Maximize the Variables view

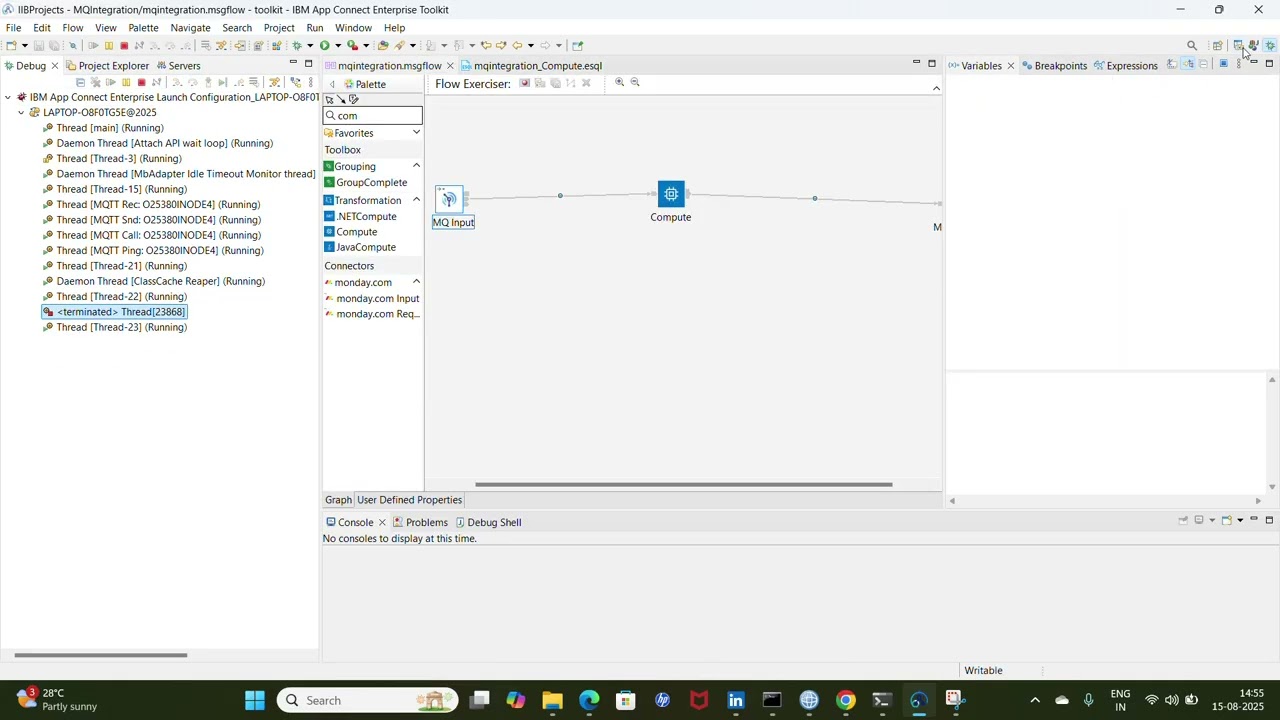coord(1269,64)
